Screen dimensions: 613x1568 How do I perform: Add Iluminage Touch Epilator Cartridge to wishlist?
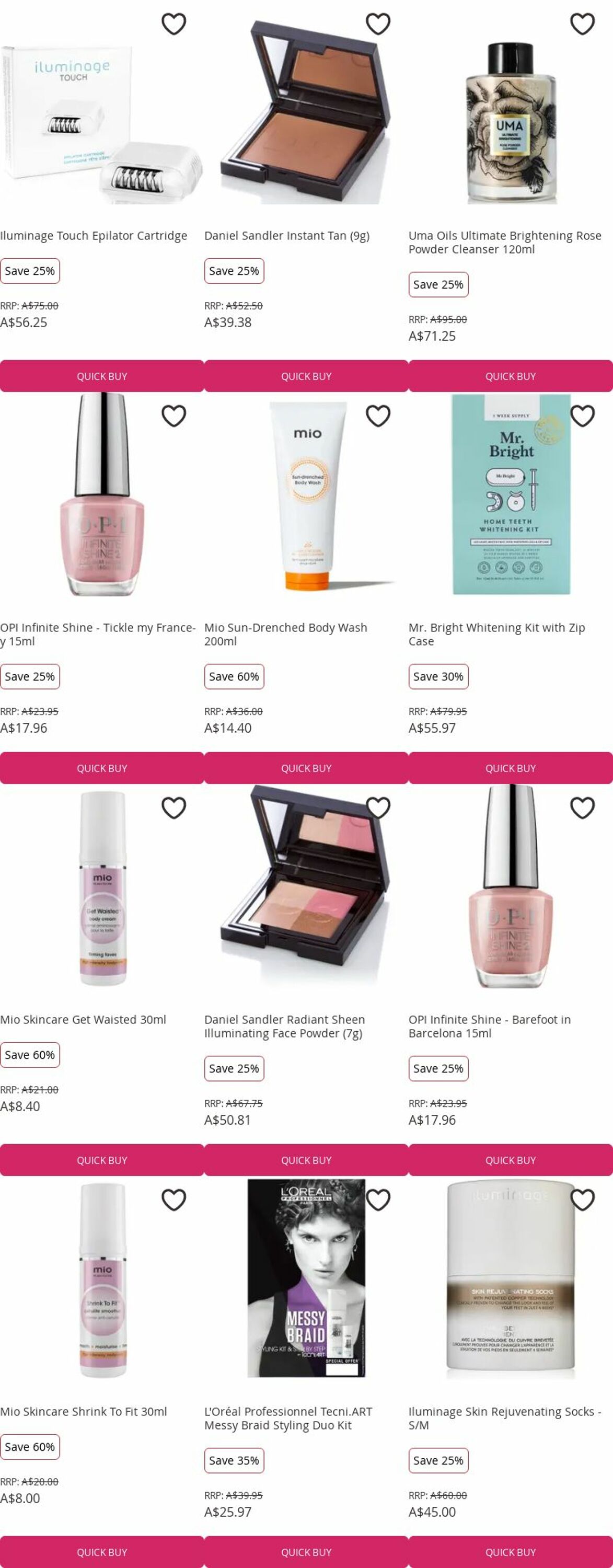[174, 24]
